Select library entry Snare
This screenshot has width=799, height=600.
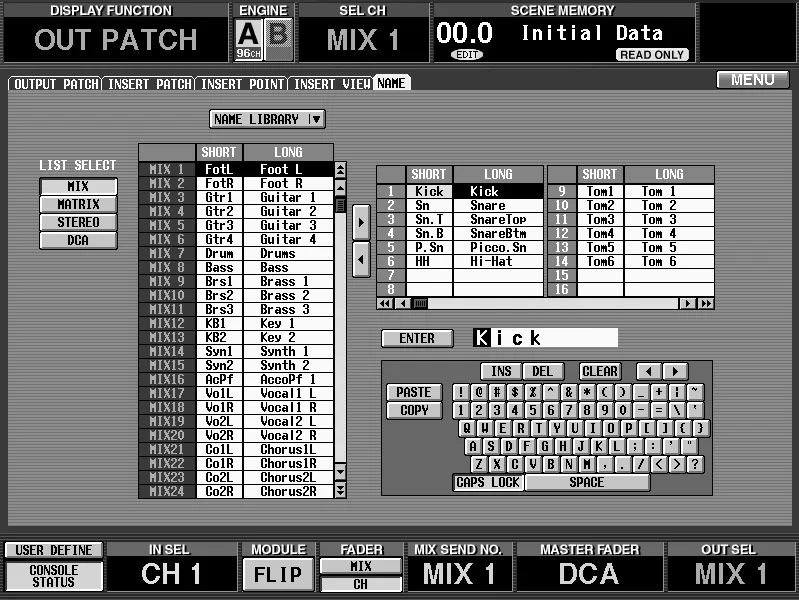pos(498,205)
